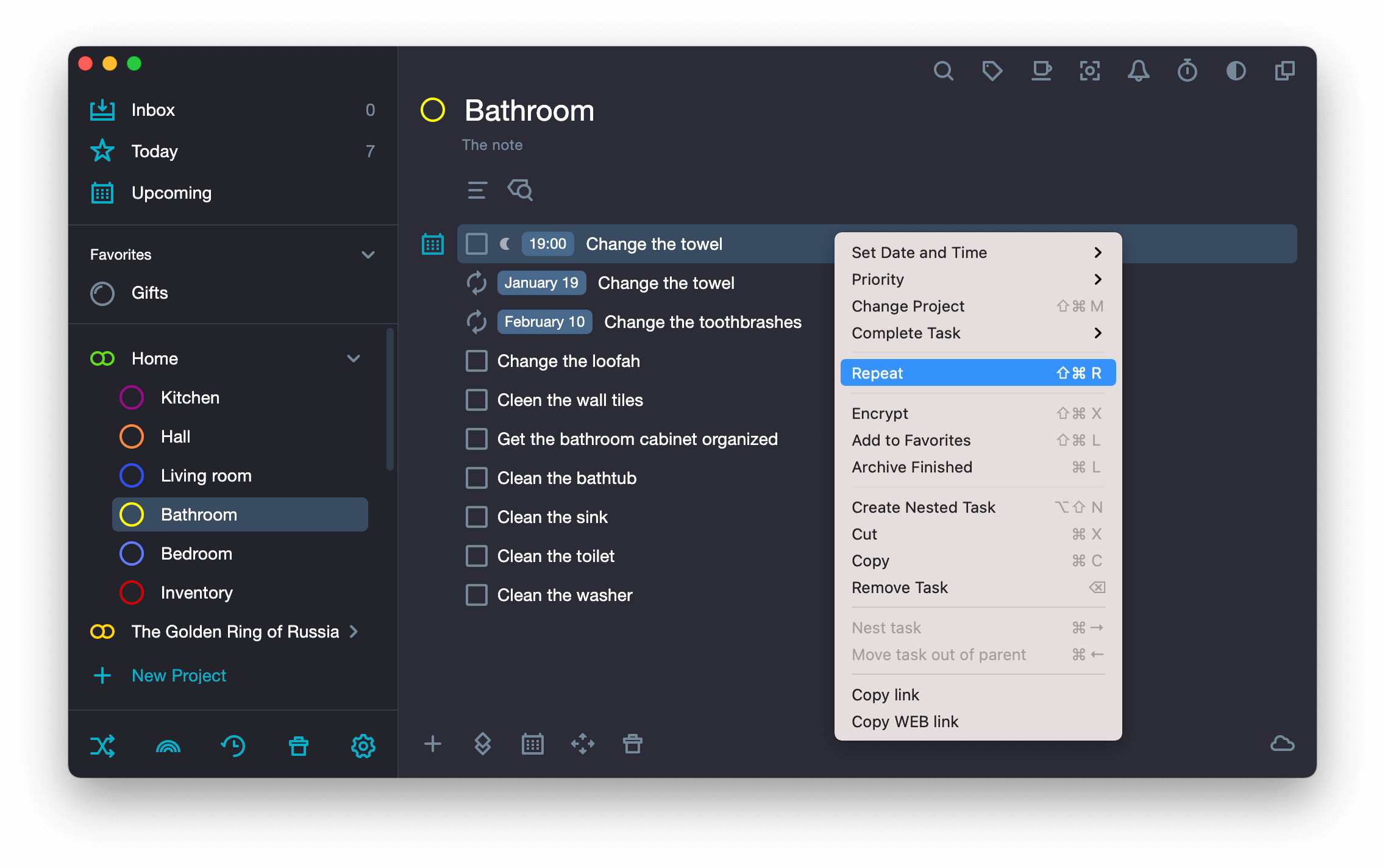This screenshot has height=868, width=1385.
Task: Click the rainbow icon in sidebar footer
Action: [168, 746]
